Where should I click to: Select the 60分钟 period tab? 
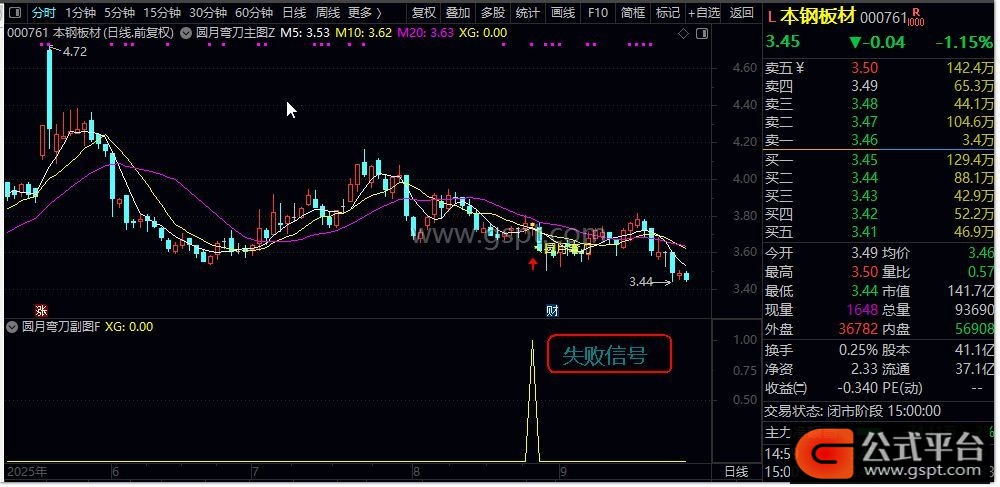tap(254, 13)
